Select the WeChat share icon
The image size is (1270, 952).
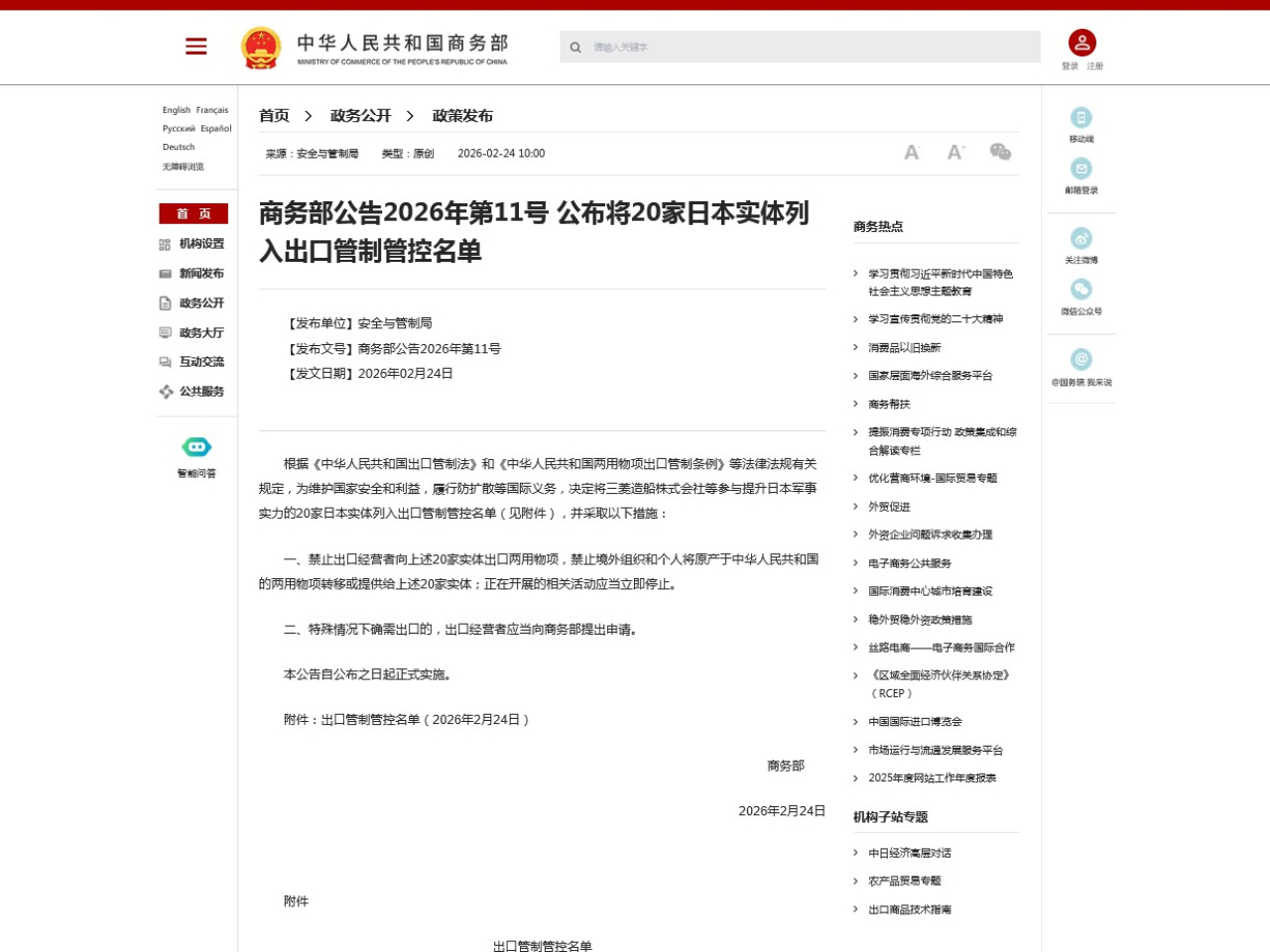point(1000,152)
